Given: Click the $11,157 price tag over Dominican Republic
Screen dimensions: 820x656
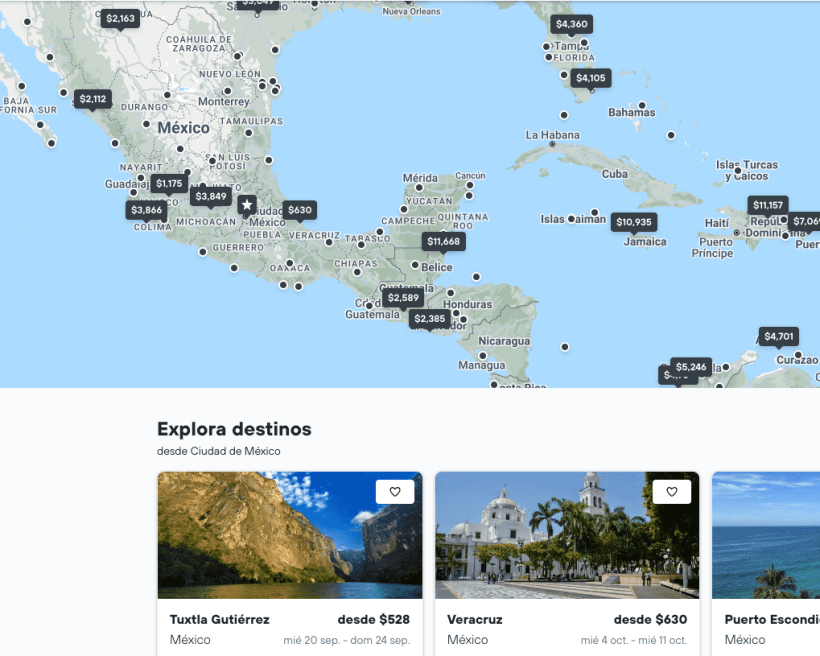Looking at the screenshot, I should [768, 205].
